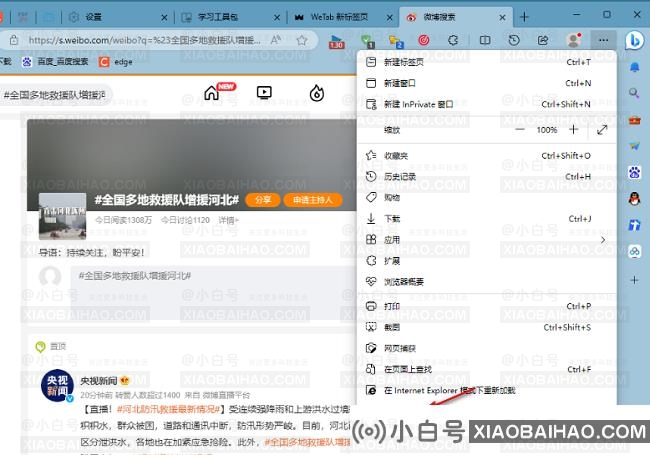Open 扩展 from the menu
Viewport: 650px width, 455px height.
(487, 261)
